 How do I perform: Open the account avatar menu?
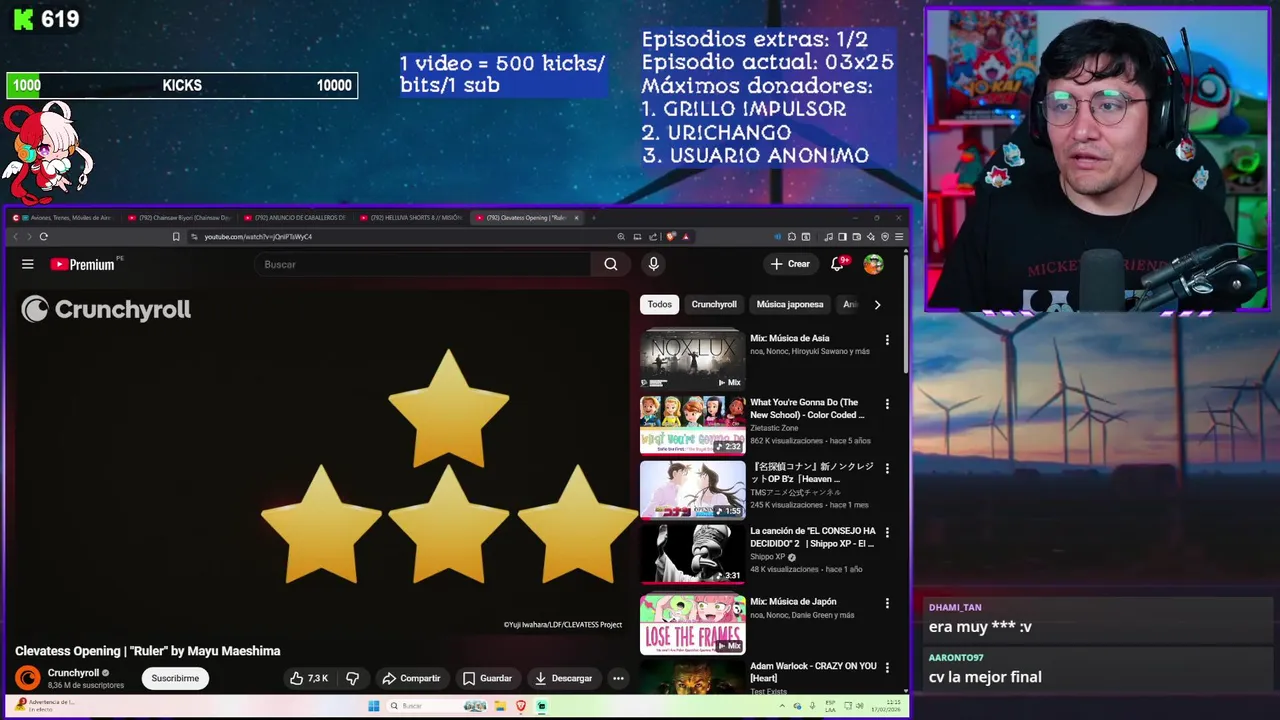pyautogui.click(x=873, y=264)
